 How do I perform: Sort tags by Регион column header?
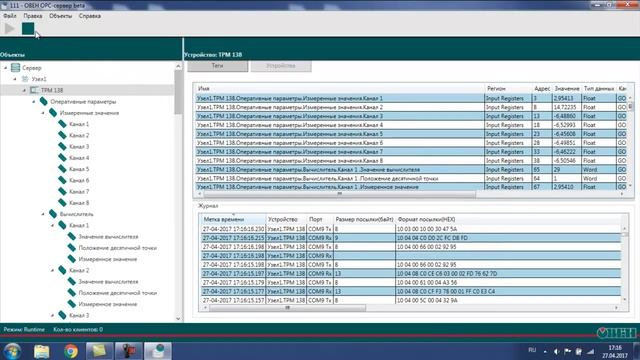508,88
